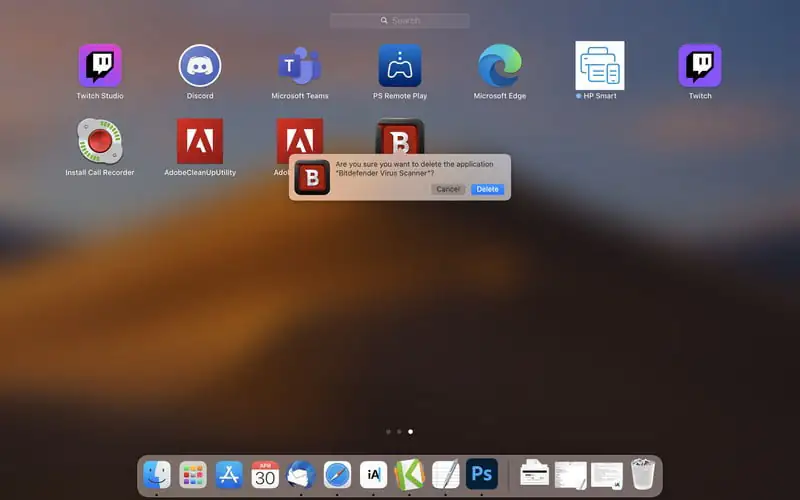The width and height of the screenshot is (800, 500).
Task: Click the Bitdefender icon in Launchpad grid
Action: click(x=400, y=136)
